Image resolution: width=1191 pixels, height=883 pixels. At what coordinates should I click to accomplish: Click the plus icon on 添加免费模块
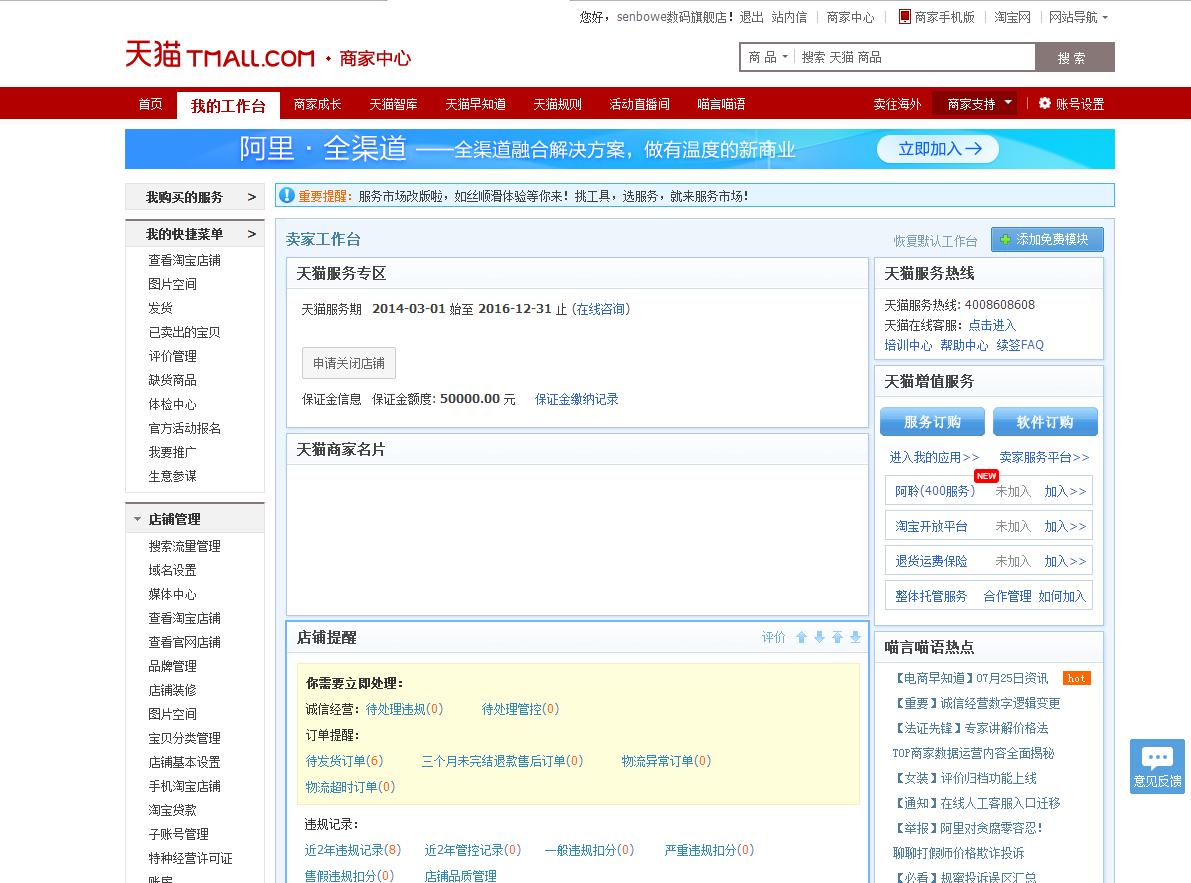click(1005, 240)
